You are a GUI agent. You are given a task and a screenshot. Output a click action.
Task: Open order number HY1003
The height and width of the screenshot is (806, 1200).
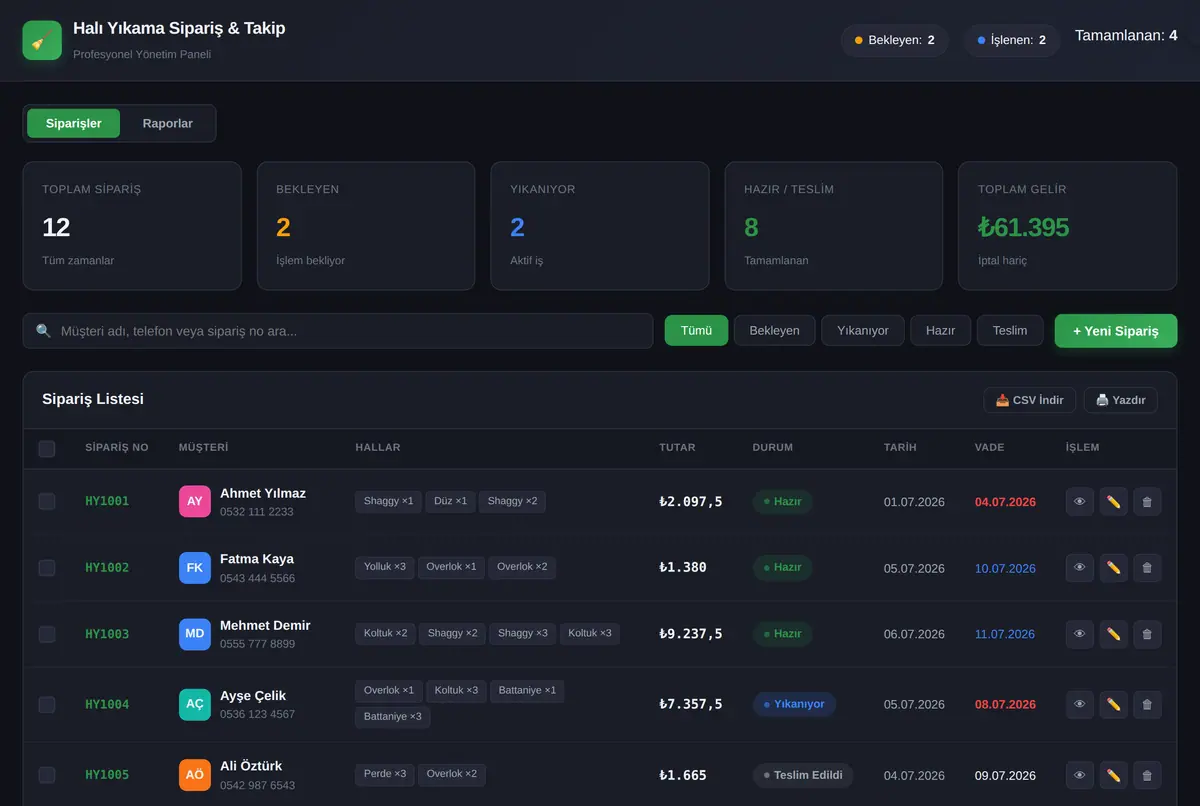(107, 634)
